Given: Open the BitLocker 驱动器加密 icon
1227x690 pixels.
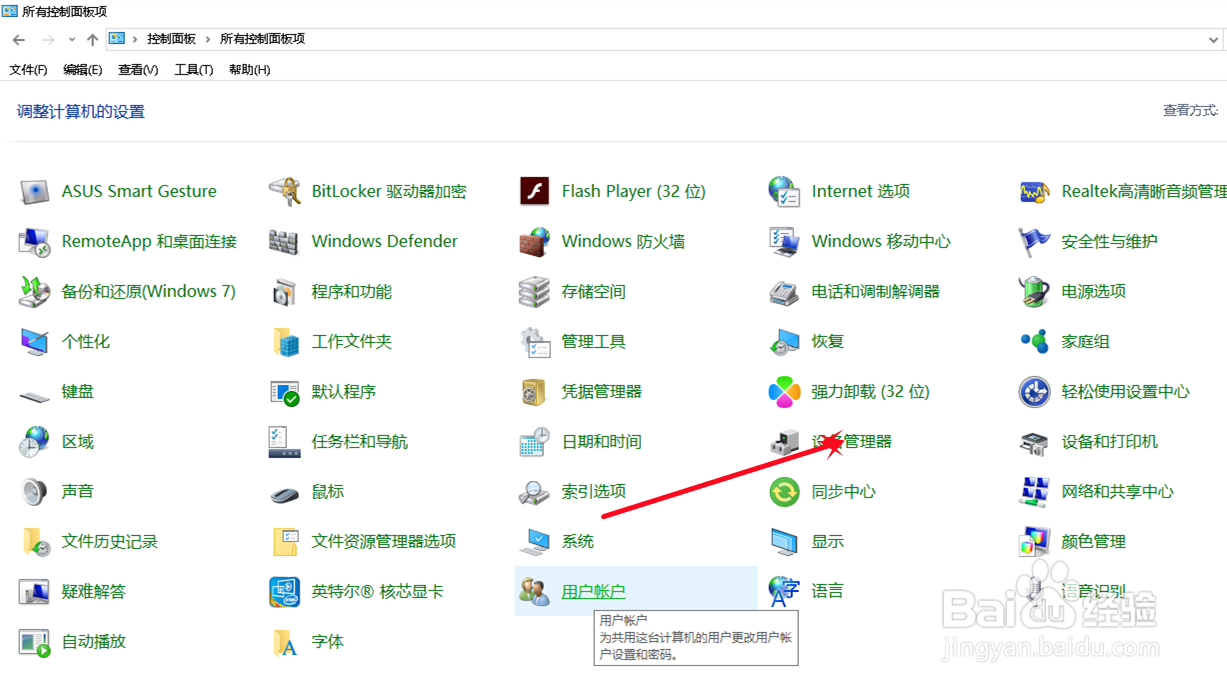Looking at the screenshot, I should click(285, 191).
